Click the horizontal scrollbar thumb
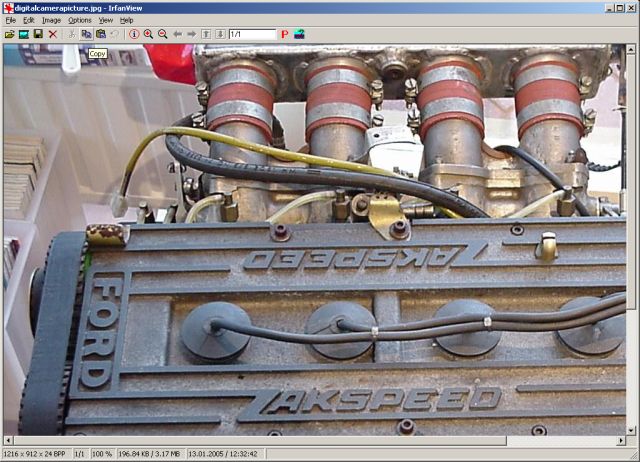Screen dimensions: 640x462 click(x=260, y=440)
